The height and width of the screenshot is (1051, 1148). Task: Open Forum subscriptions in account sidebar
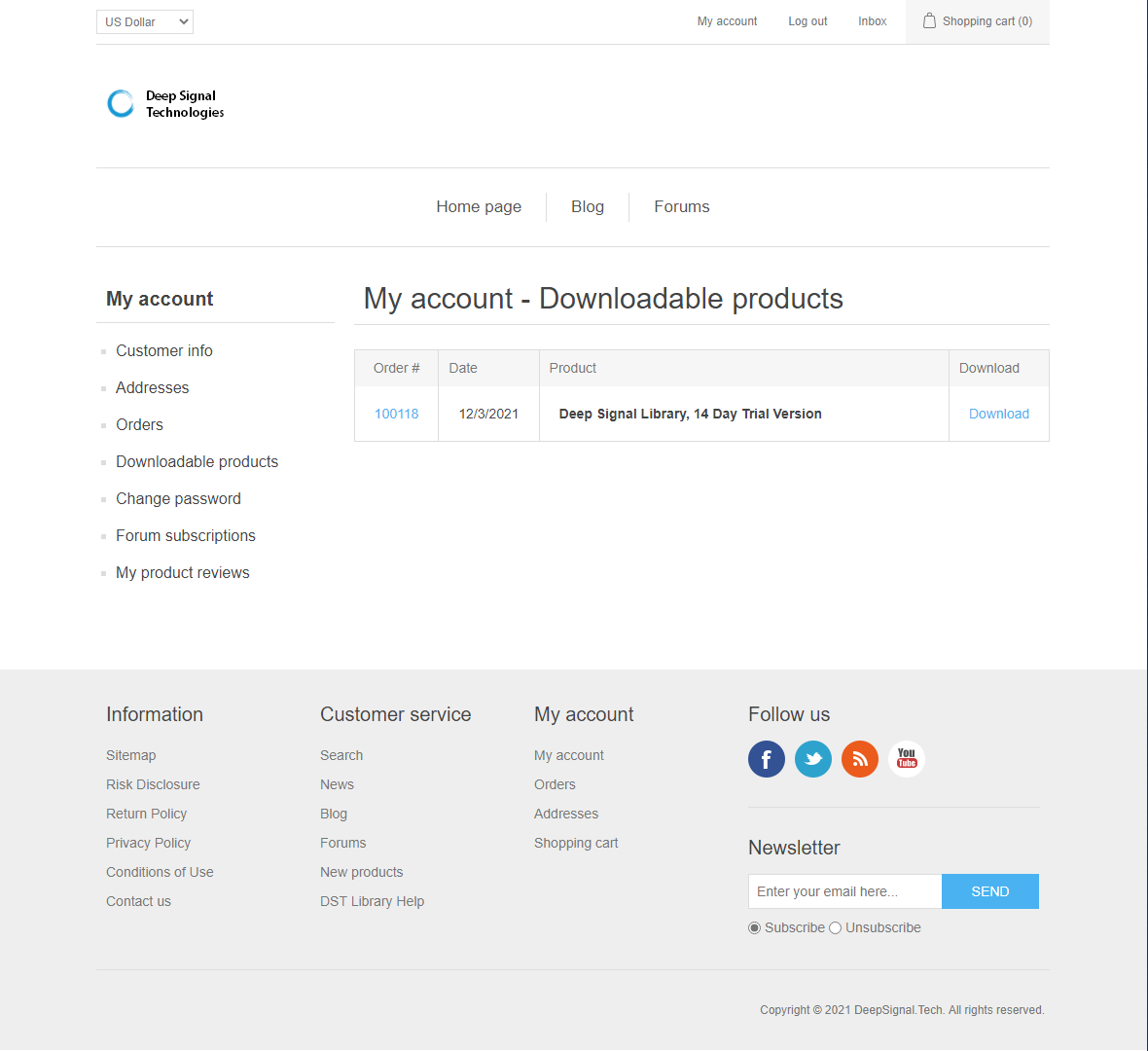[x=185, y=536]
